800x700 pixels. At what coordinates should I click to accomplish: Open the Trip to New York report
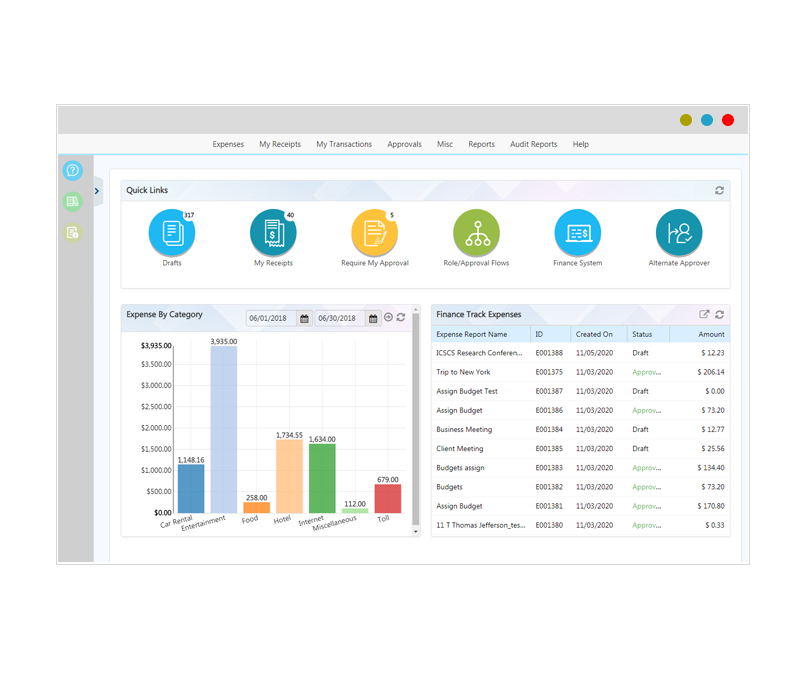(x=463, y=372)
